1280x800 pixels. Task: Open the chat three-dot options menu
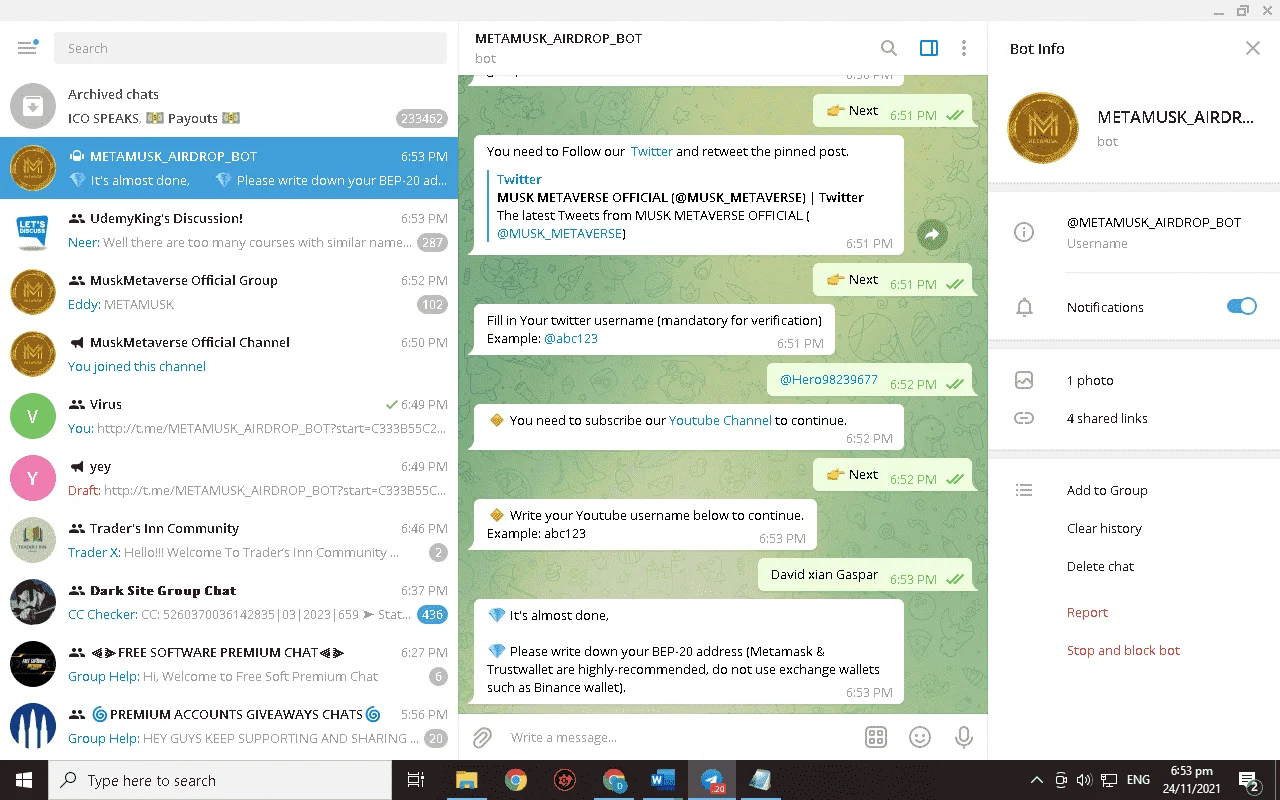[964, 48]
